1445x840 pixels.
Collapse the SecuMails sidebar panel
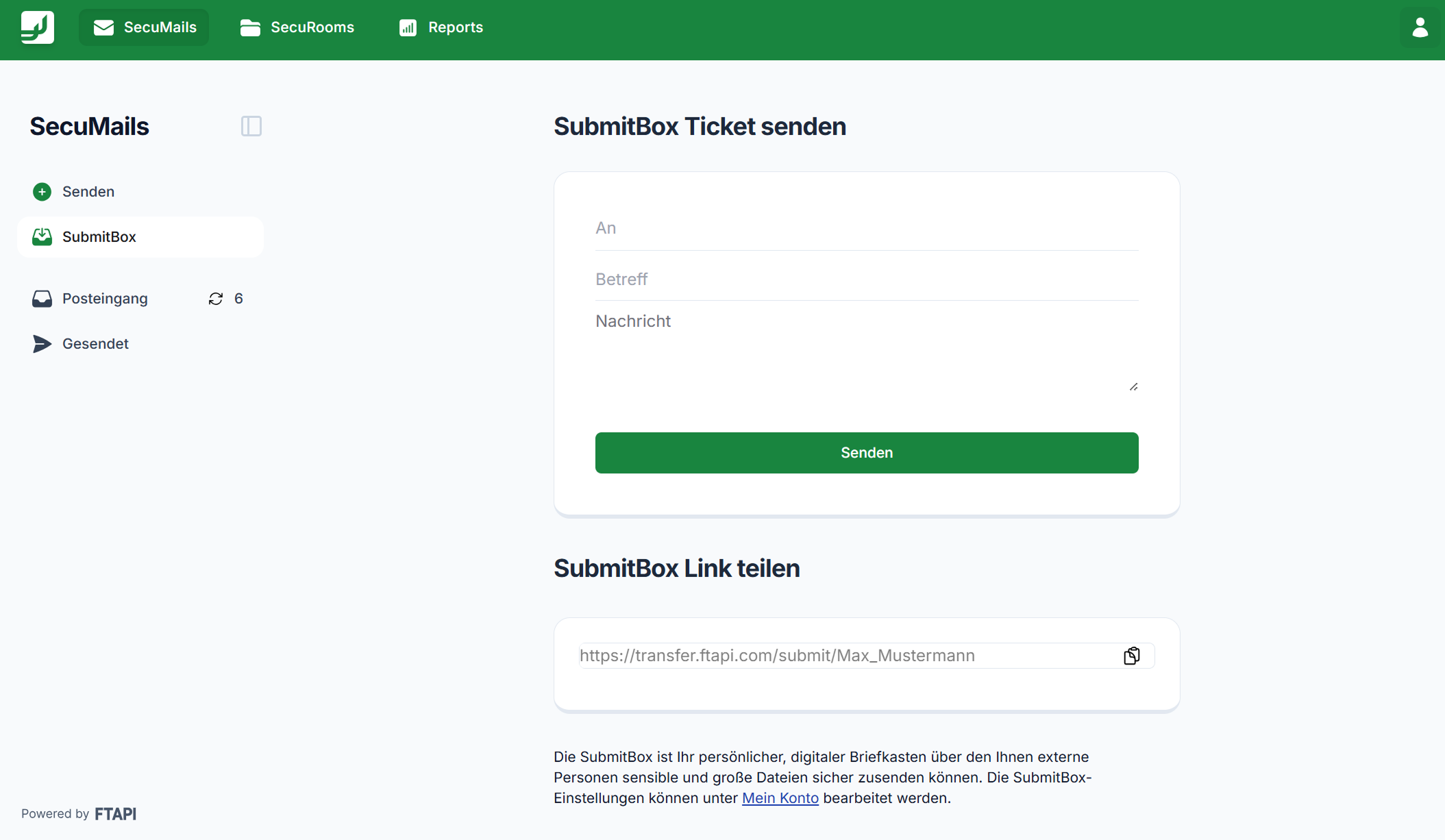(251, 126)
